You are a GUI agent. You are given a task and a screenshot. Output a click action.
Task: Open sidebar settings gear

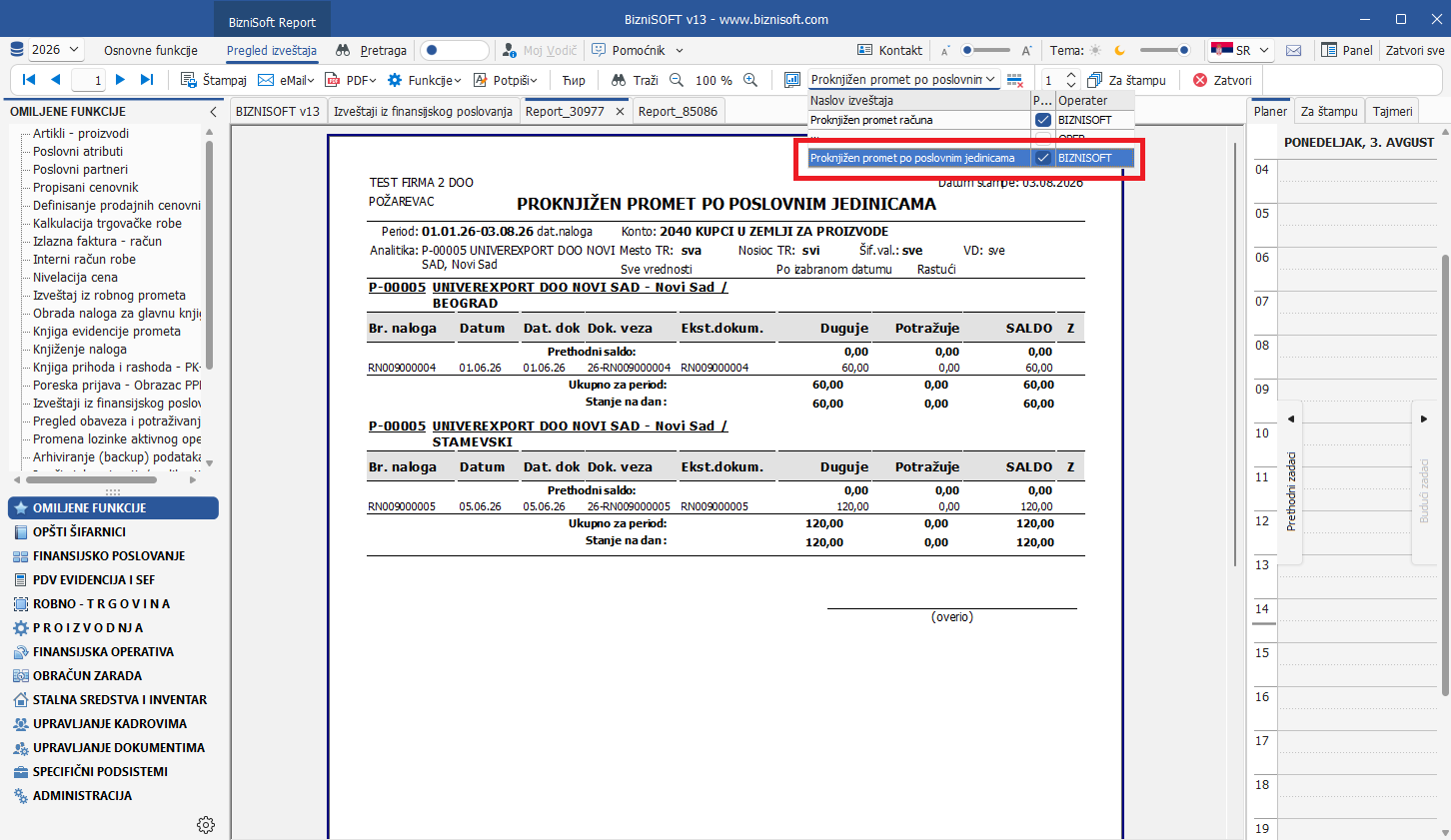pyautogui.click(x=206, y=825)
